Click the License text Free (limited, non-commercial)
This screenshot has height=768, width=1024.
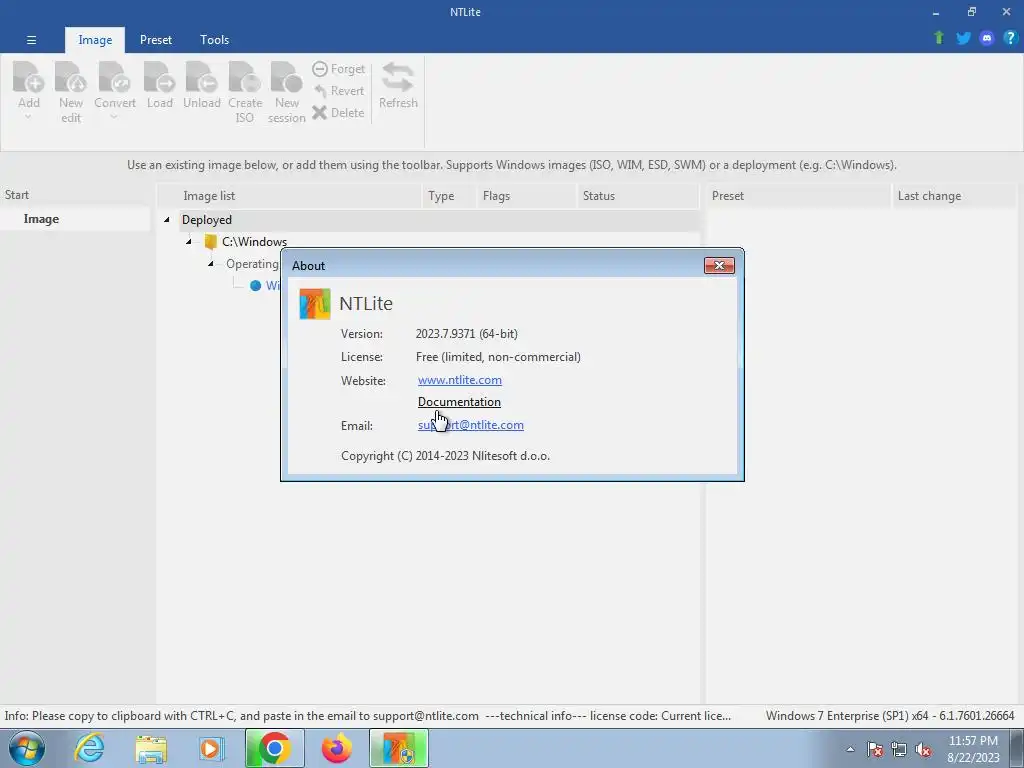point(498,357)
